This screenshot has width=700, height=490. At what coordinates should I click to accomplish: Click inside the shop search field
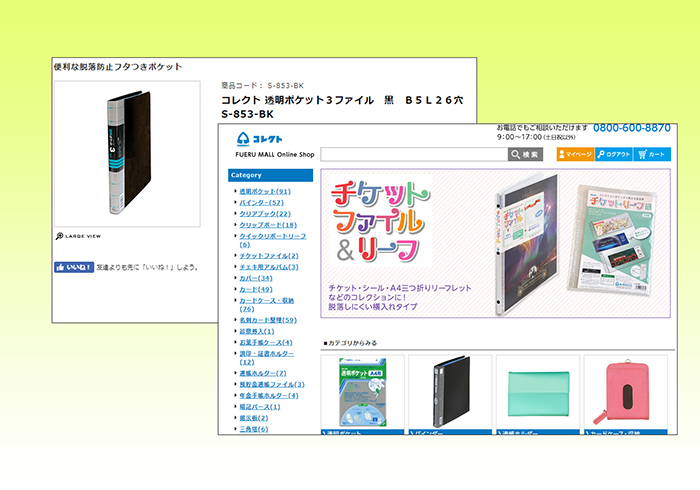[414, 154]
